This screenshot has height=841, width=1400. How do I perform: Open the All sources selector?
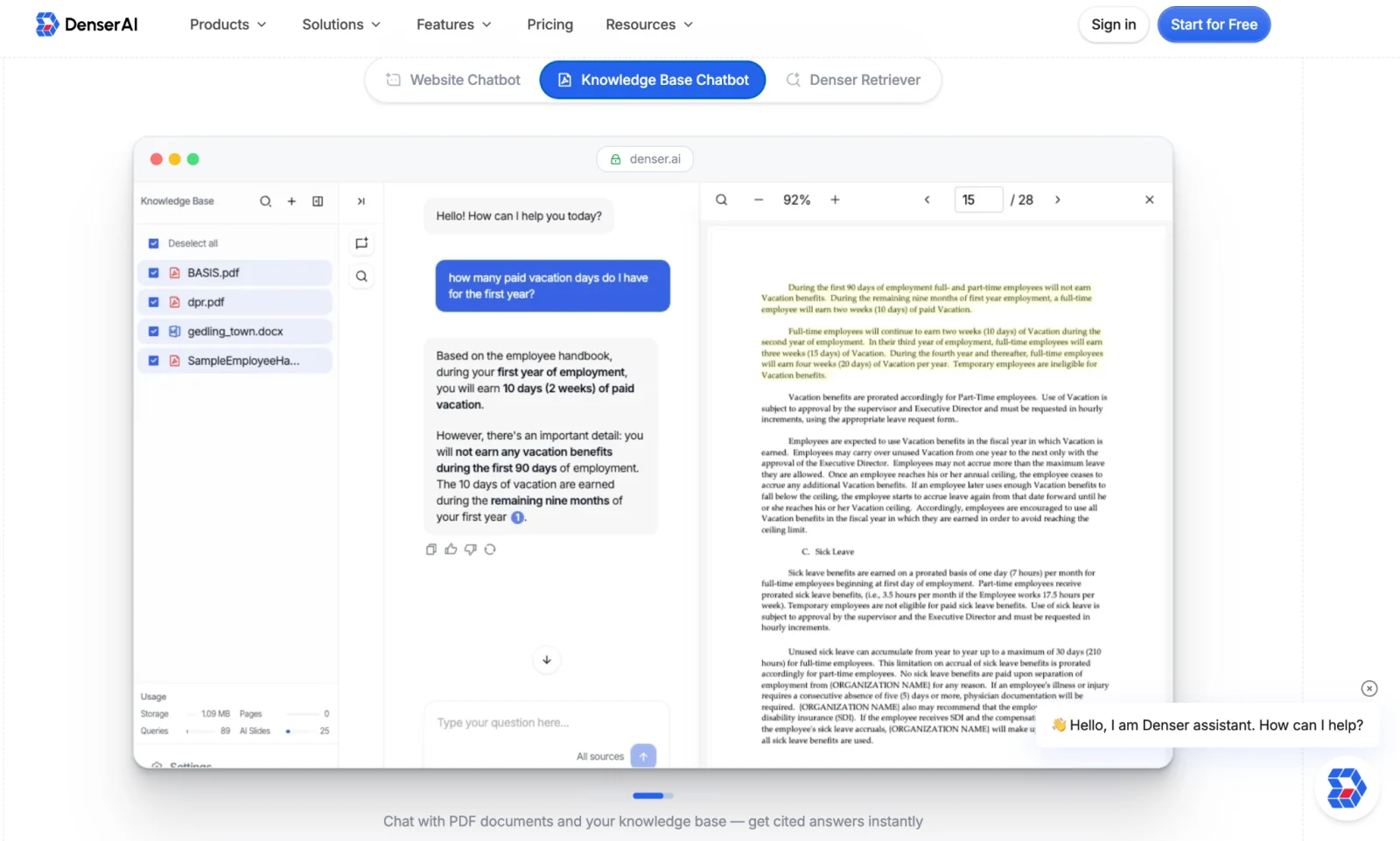pyautogui.click(x=600, y=757)
